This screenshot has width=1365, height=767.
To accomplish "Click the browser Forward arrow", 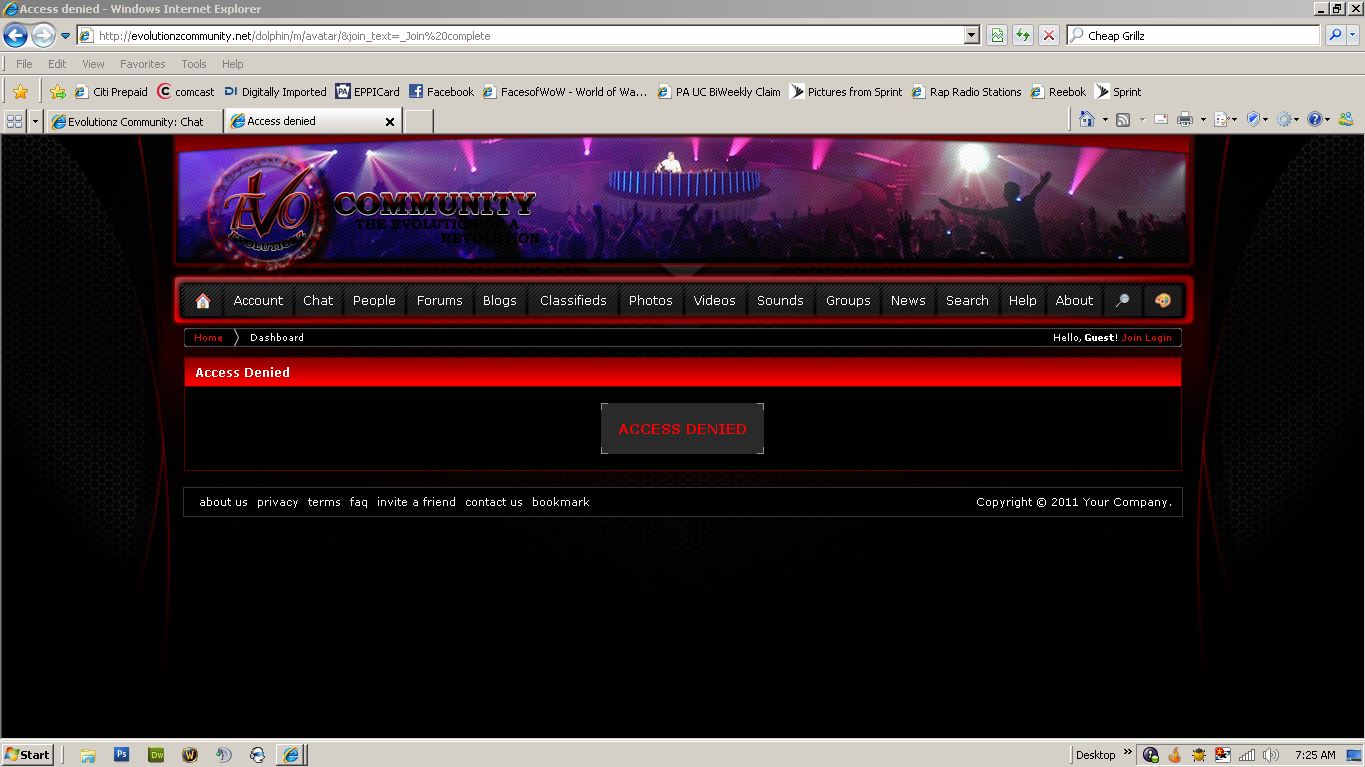I will coord(43,35).
